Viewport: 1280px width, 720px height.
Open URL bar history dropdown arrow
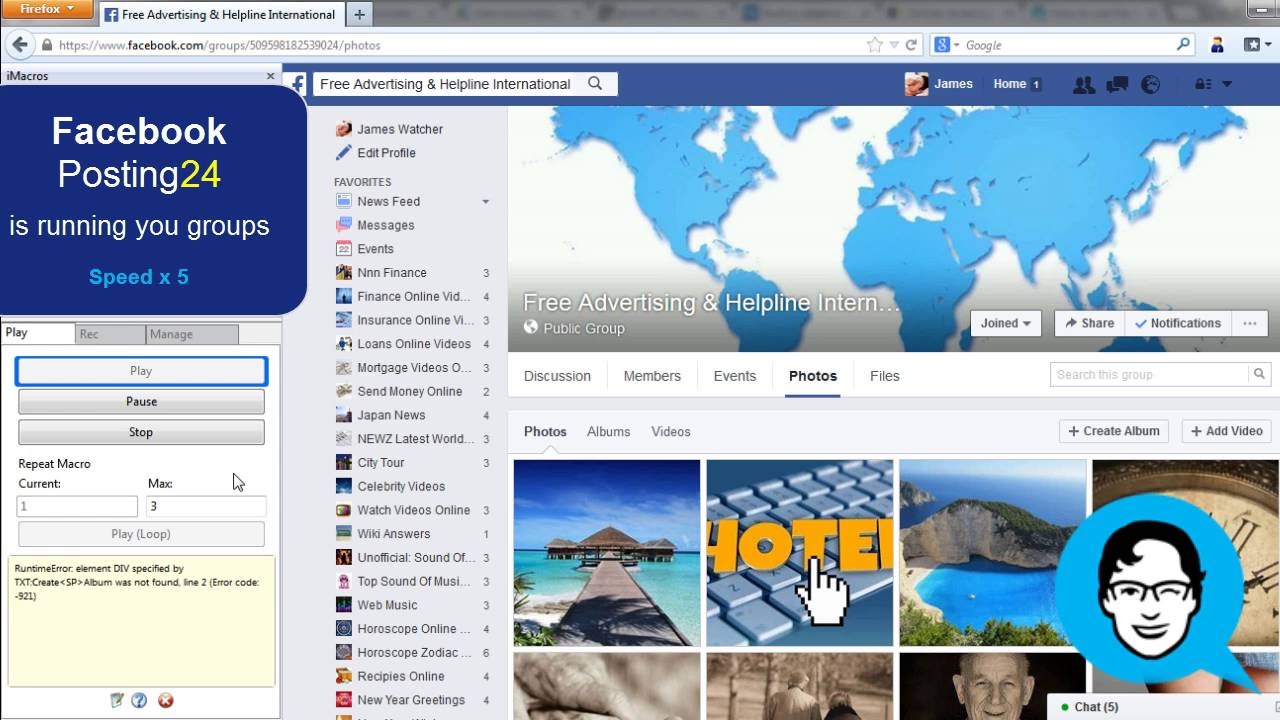(x=894, y=45)
